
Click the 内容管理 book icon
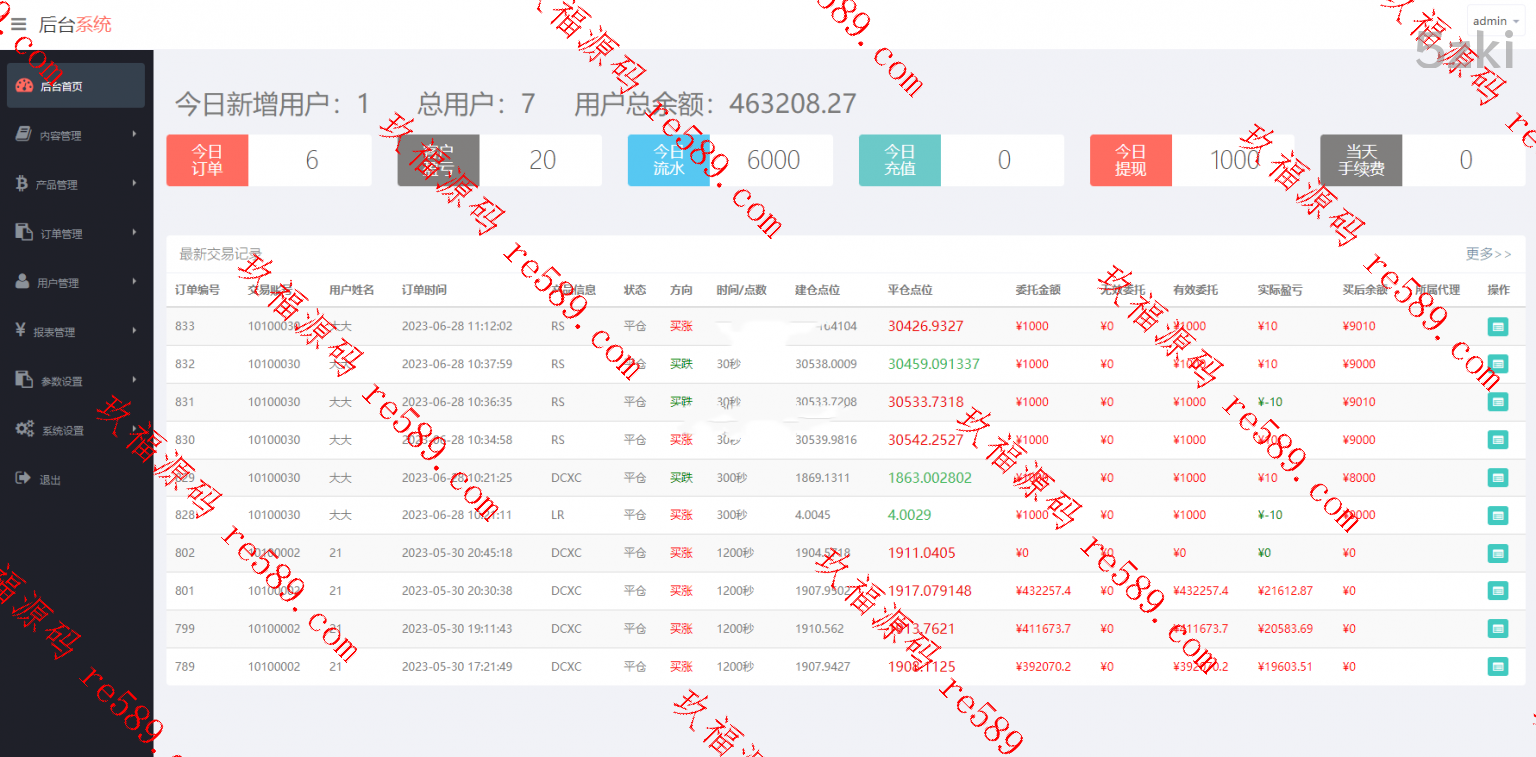click(24, 135)
